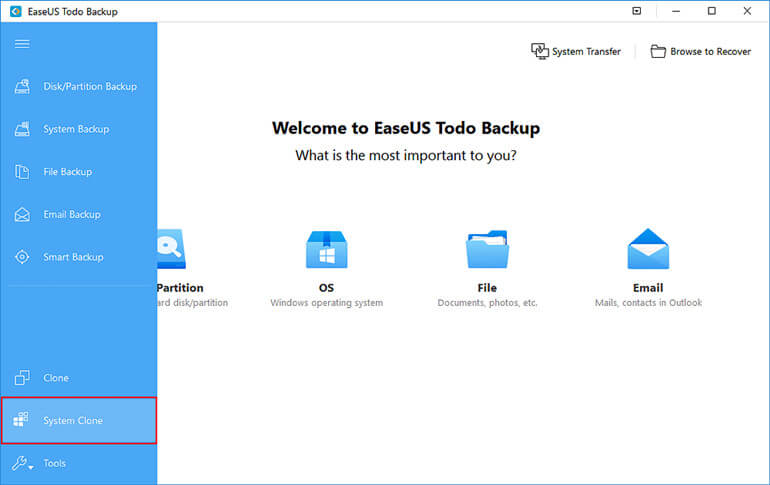Select the File folder icon
The width and height of the screenshot is (770, 485).
(487, 249)
